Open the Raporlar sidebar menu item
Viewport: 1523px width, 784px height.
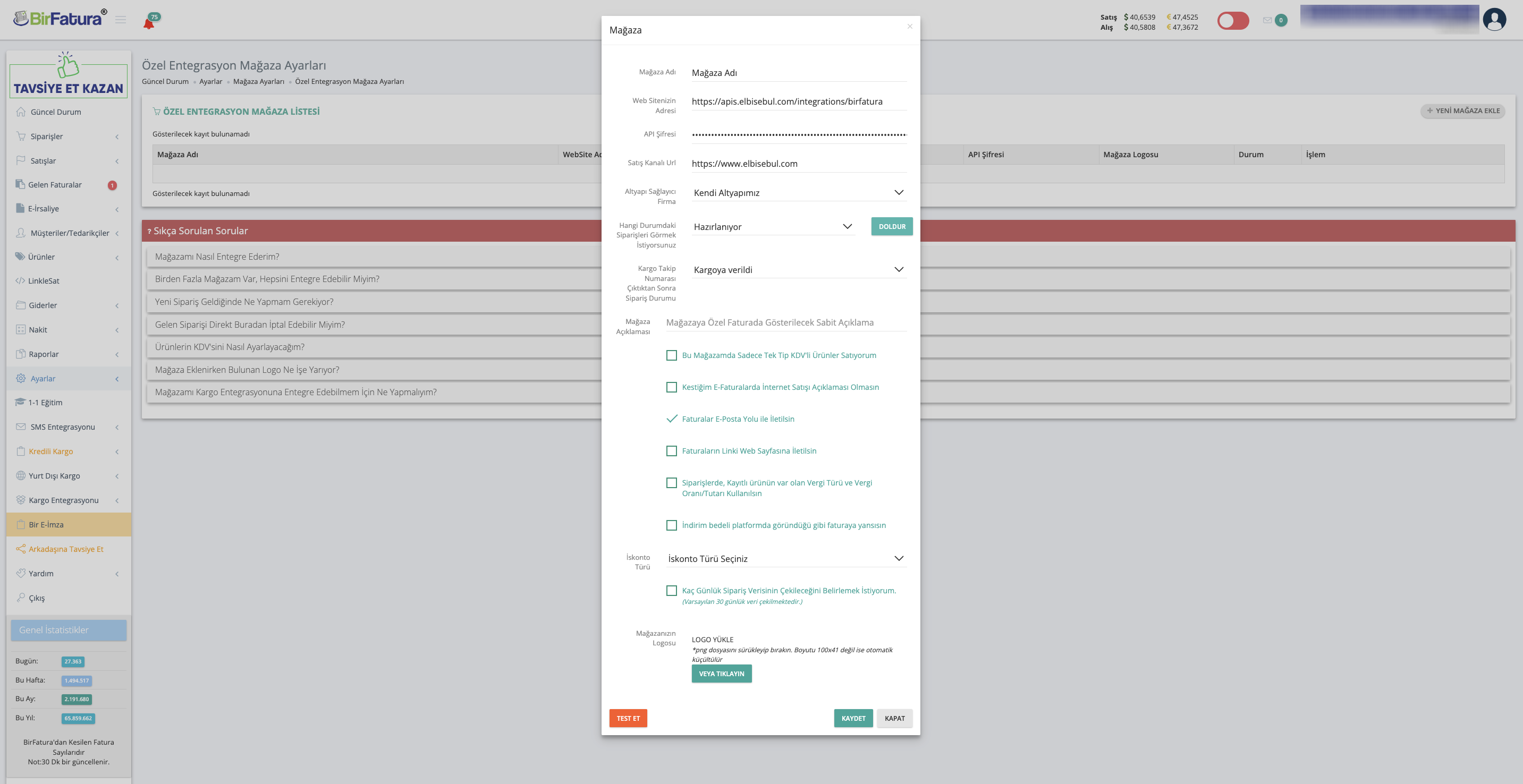point(44,354)
